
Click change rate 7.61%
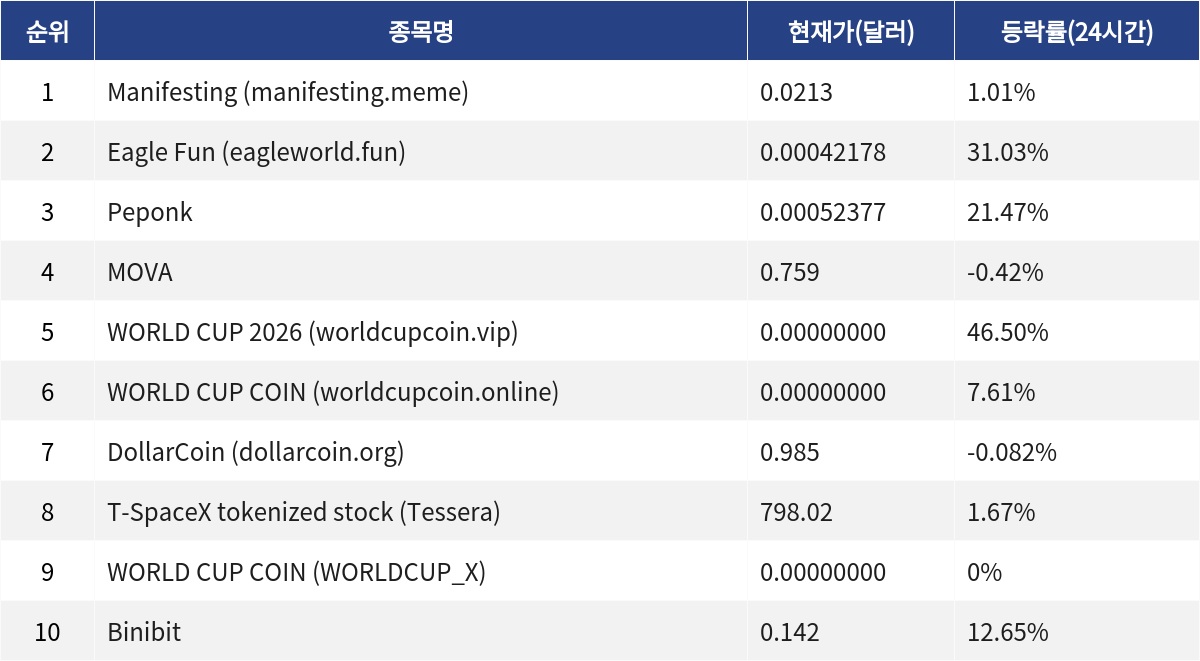coord(1001,393)
